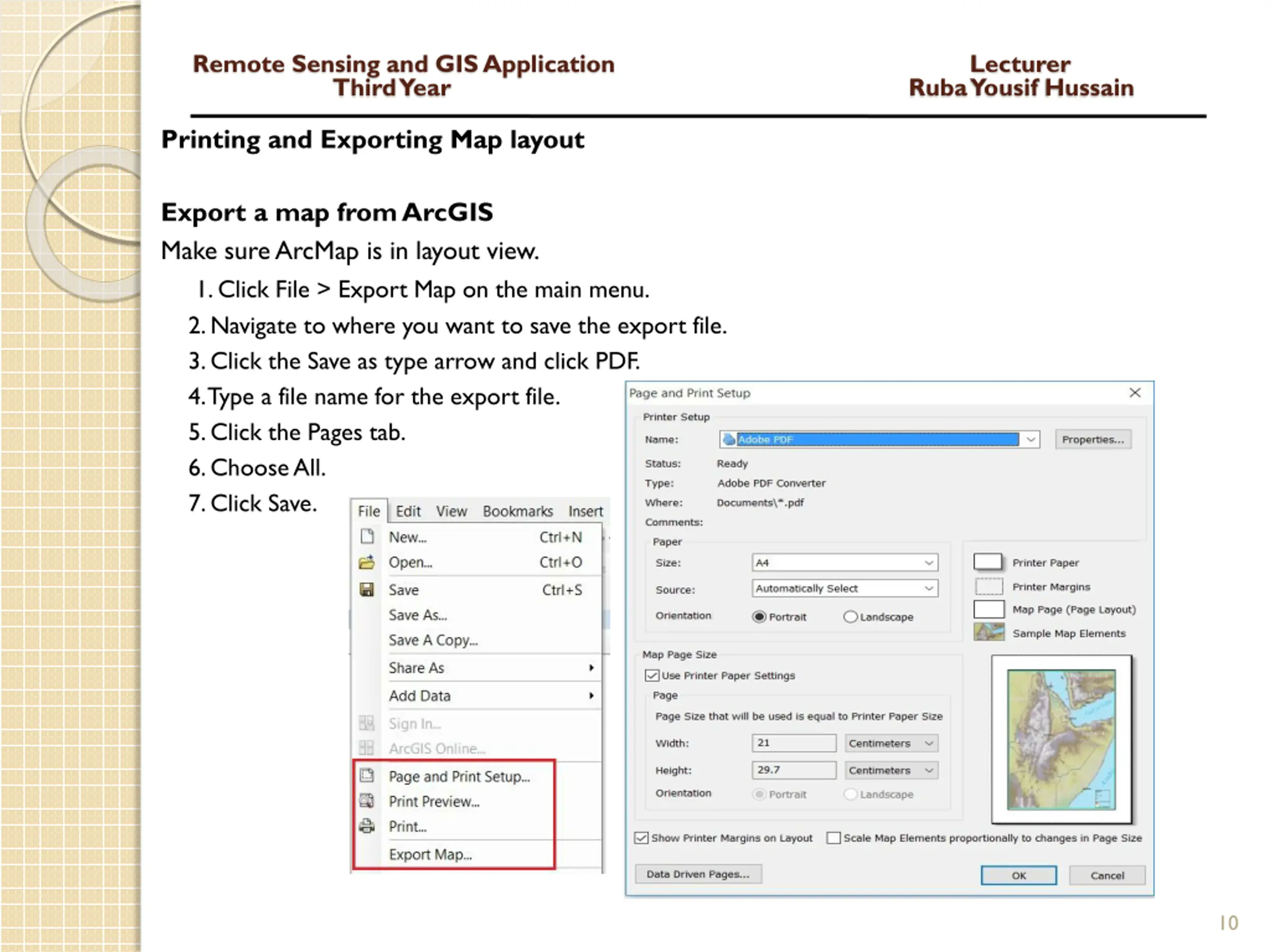Click the Save floppy disk icon

point(367,590)
